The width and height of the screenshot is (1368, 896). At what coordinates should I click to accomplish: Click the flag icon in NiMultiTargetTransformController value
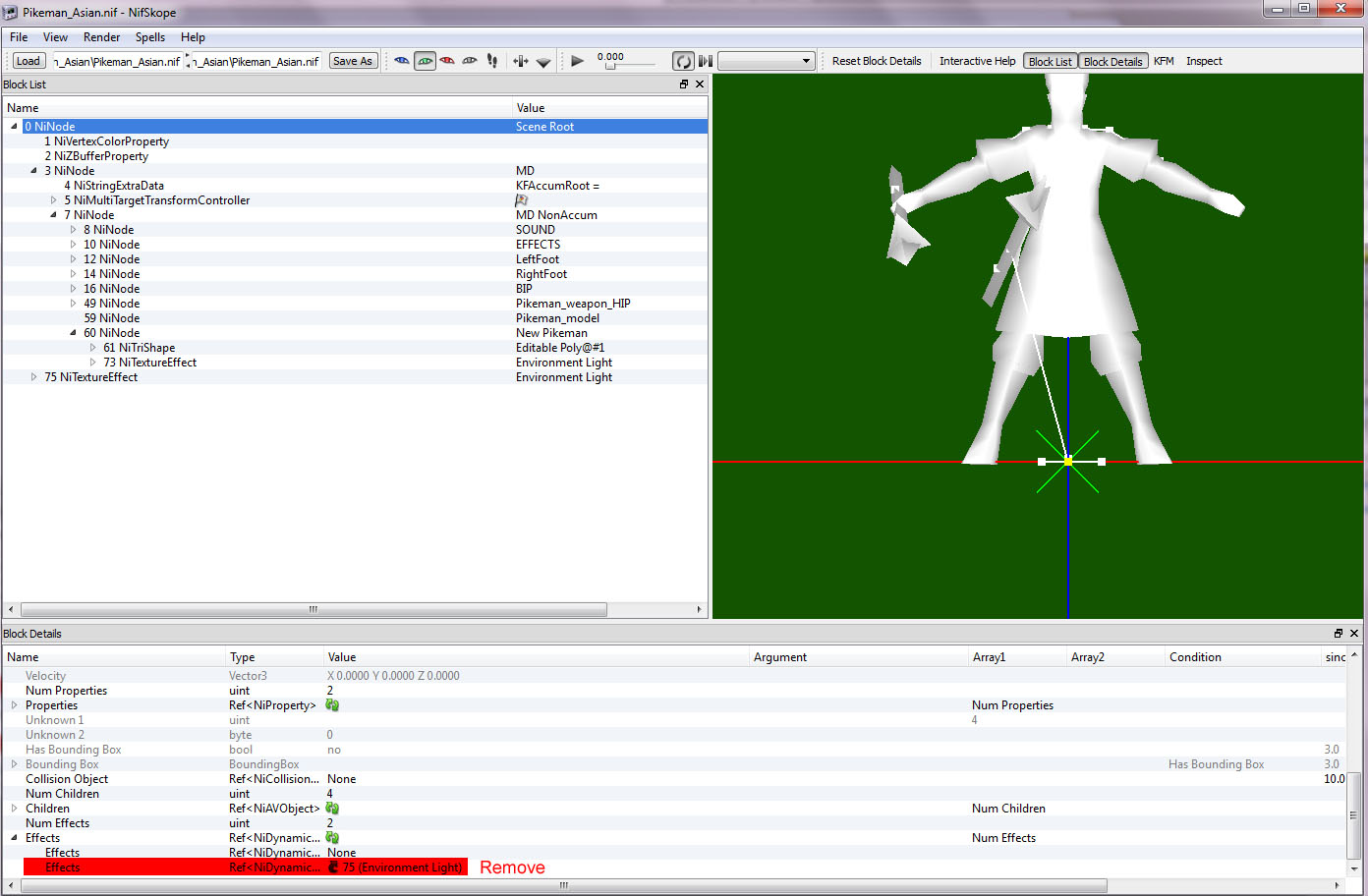[x=522, y=200]
